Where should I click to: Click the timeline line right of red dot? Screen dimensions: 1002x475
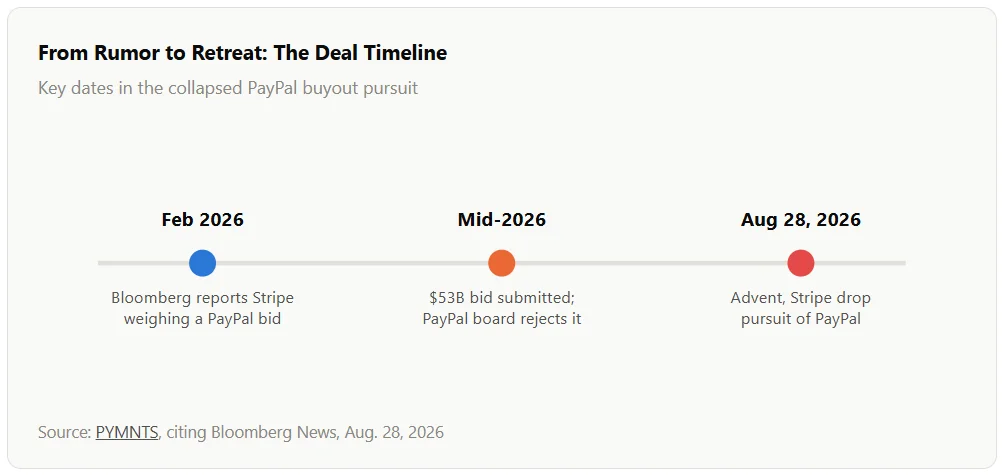(860, 263)
